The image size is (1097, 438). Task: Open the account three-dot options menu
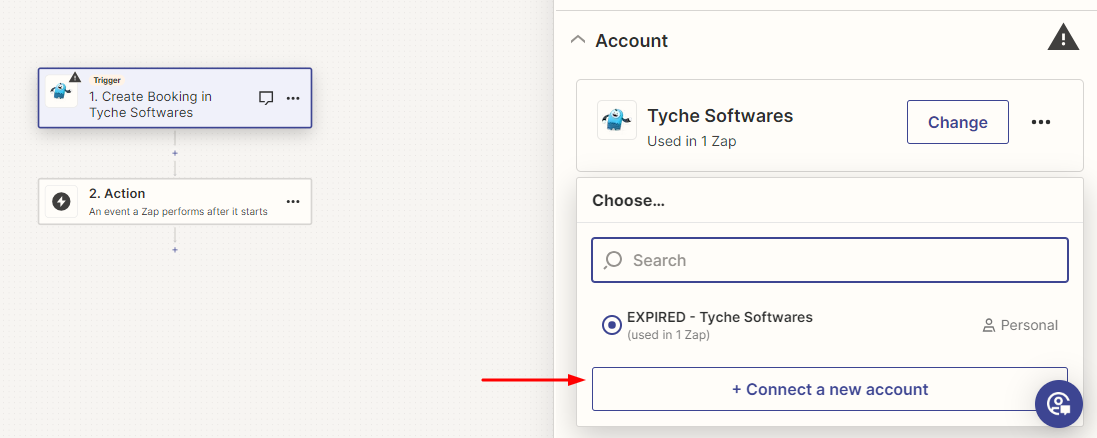click(1041, 122)
